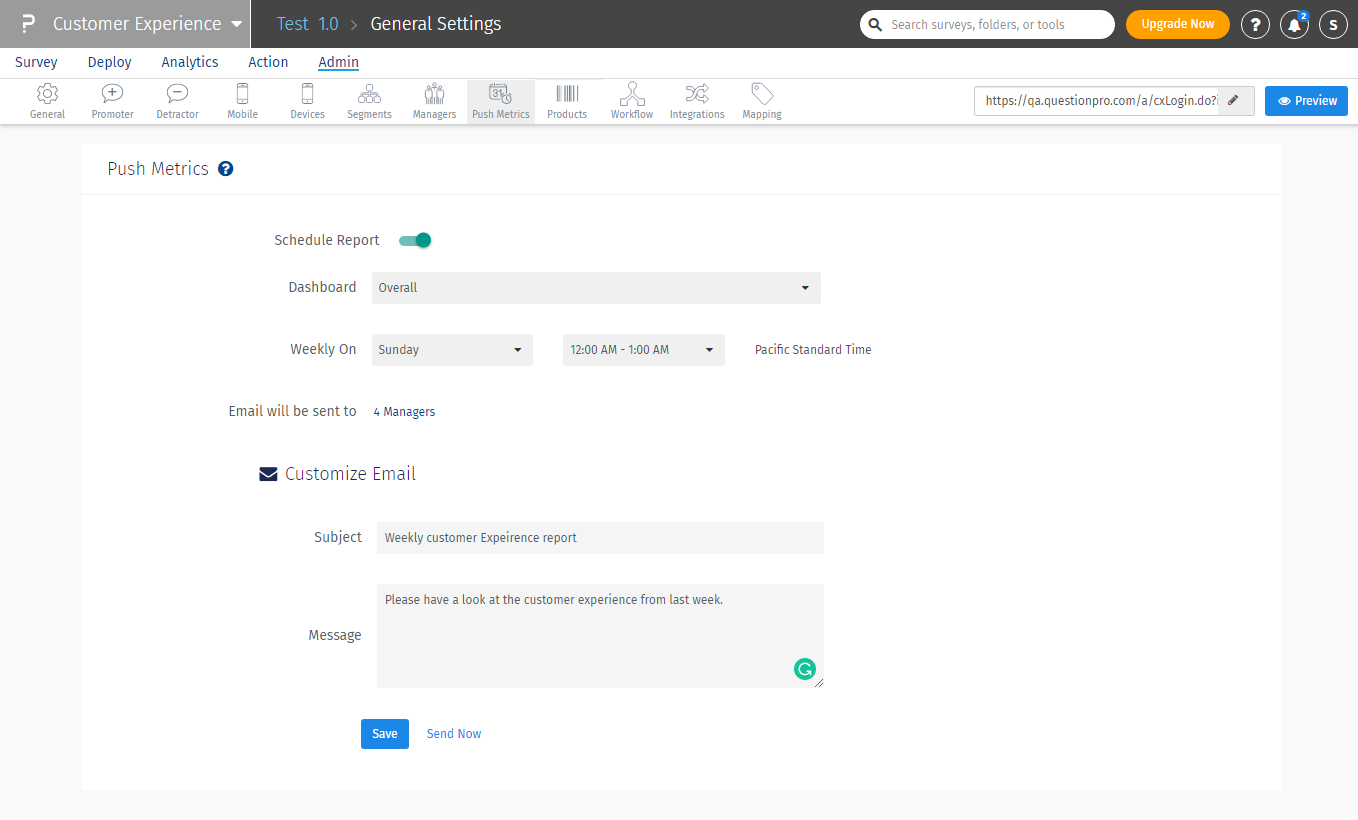Expand the Dashboard Overall dropdown
Viewport: 1358px width, 820px height.
[596, 288]
